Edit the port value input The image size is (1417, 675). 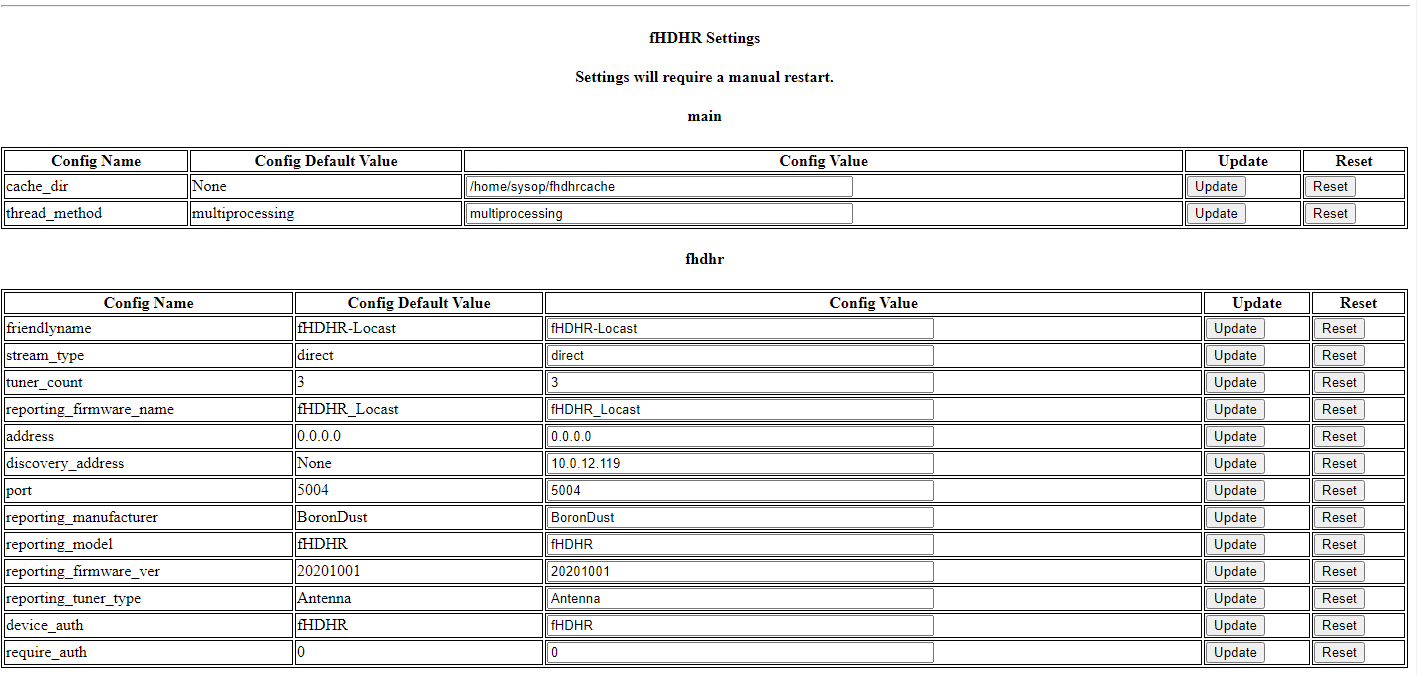coord(739,491)
